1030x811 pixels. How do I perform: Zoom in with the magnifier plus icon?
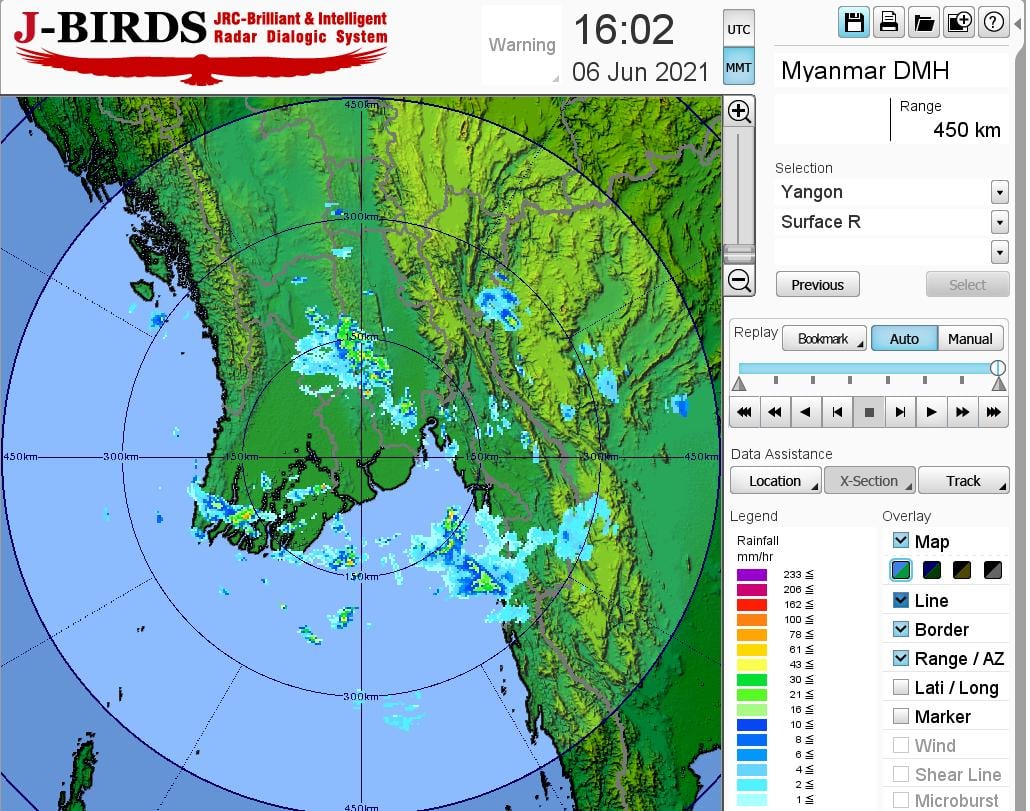[739, 111]
